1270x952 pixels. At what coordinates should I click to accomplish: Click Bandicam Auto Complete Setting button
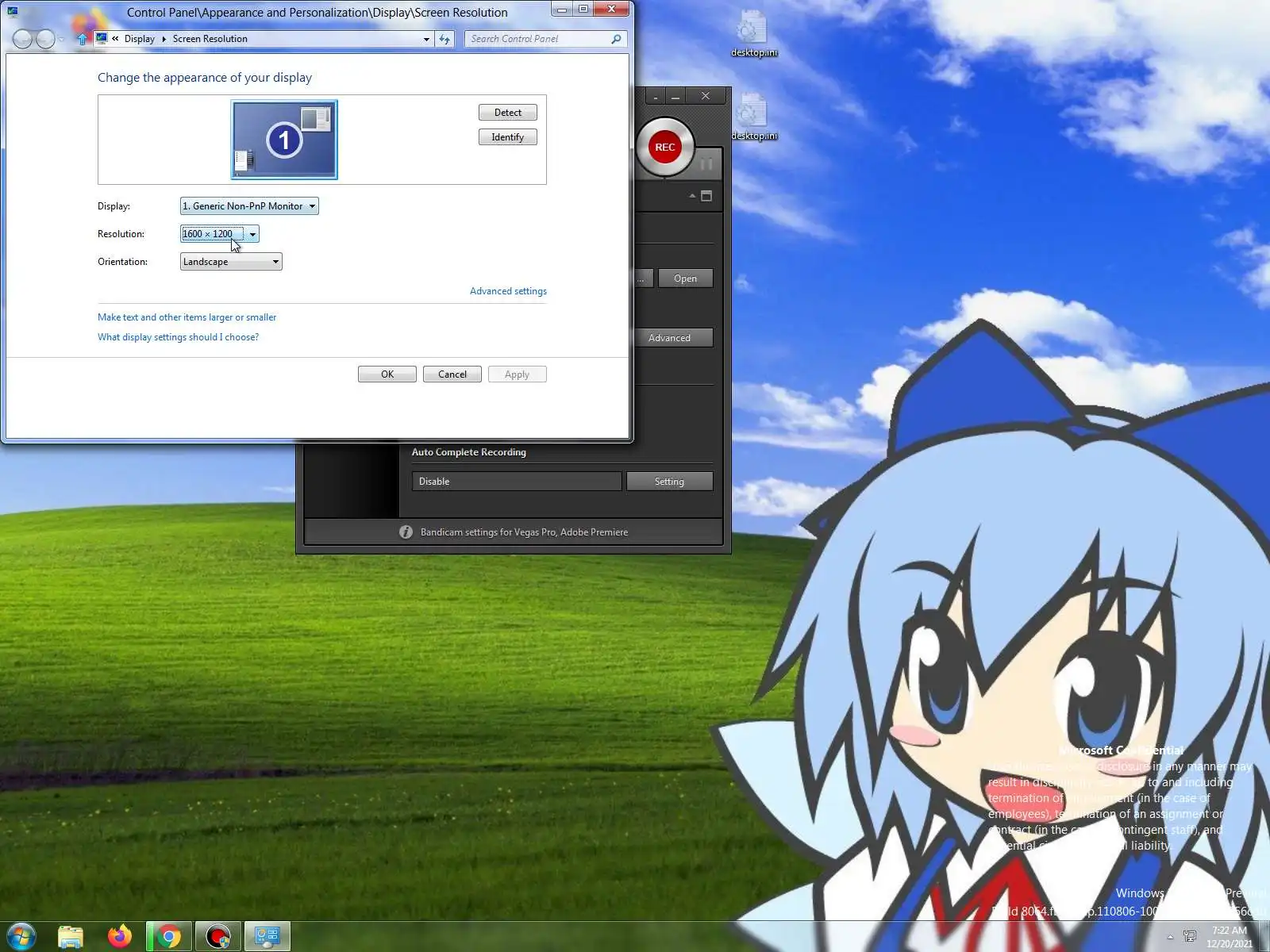[x=670, y=482]
